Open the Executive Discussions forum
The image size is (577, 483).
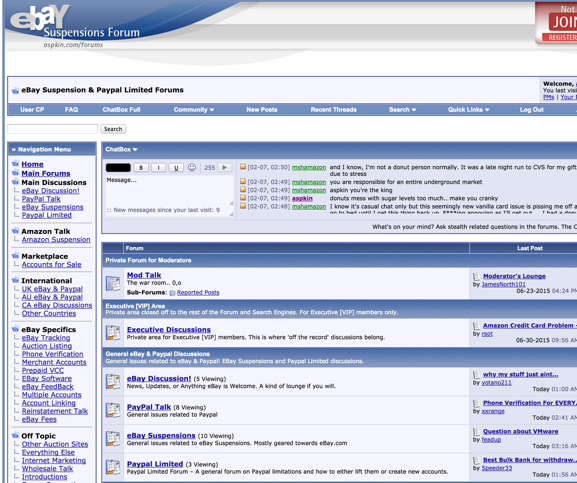tap(169, 330)
